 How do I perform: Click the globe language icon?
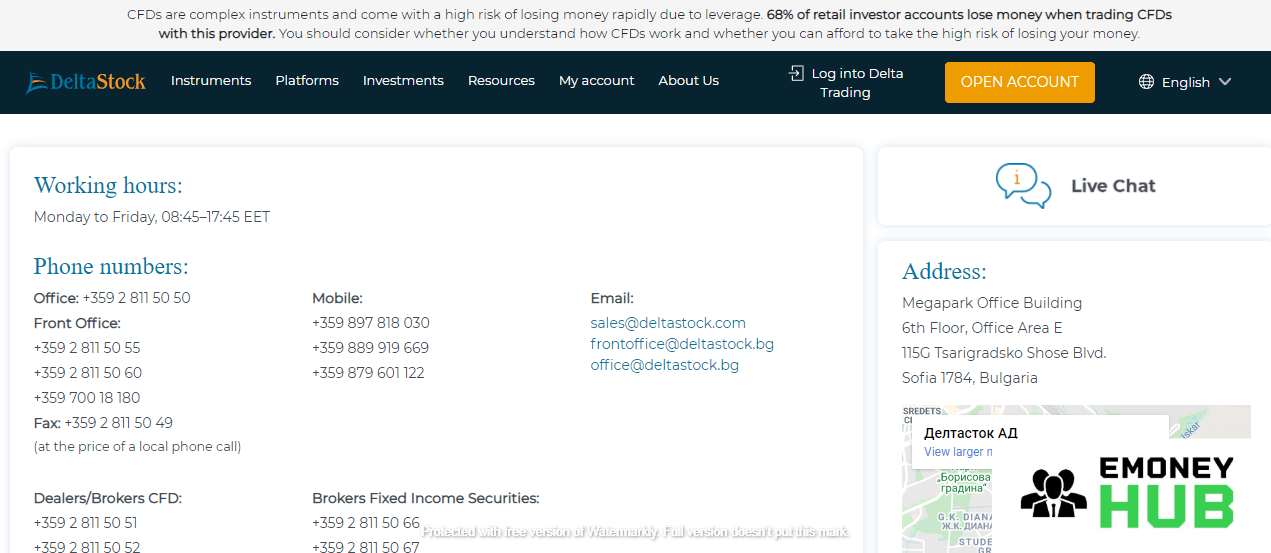tap(1146, 82)
